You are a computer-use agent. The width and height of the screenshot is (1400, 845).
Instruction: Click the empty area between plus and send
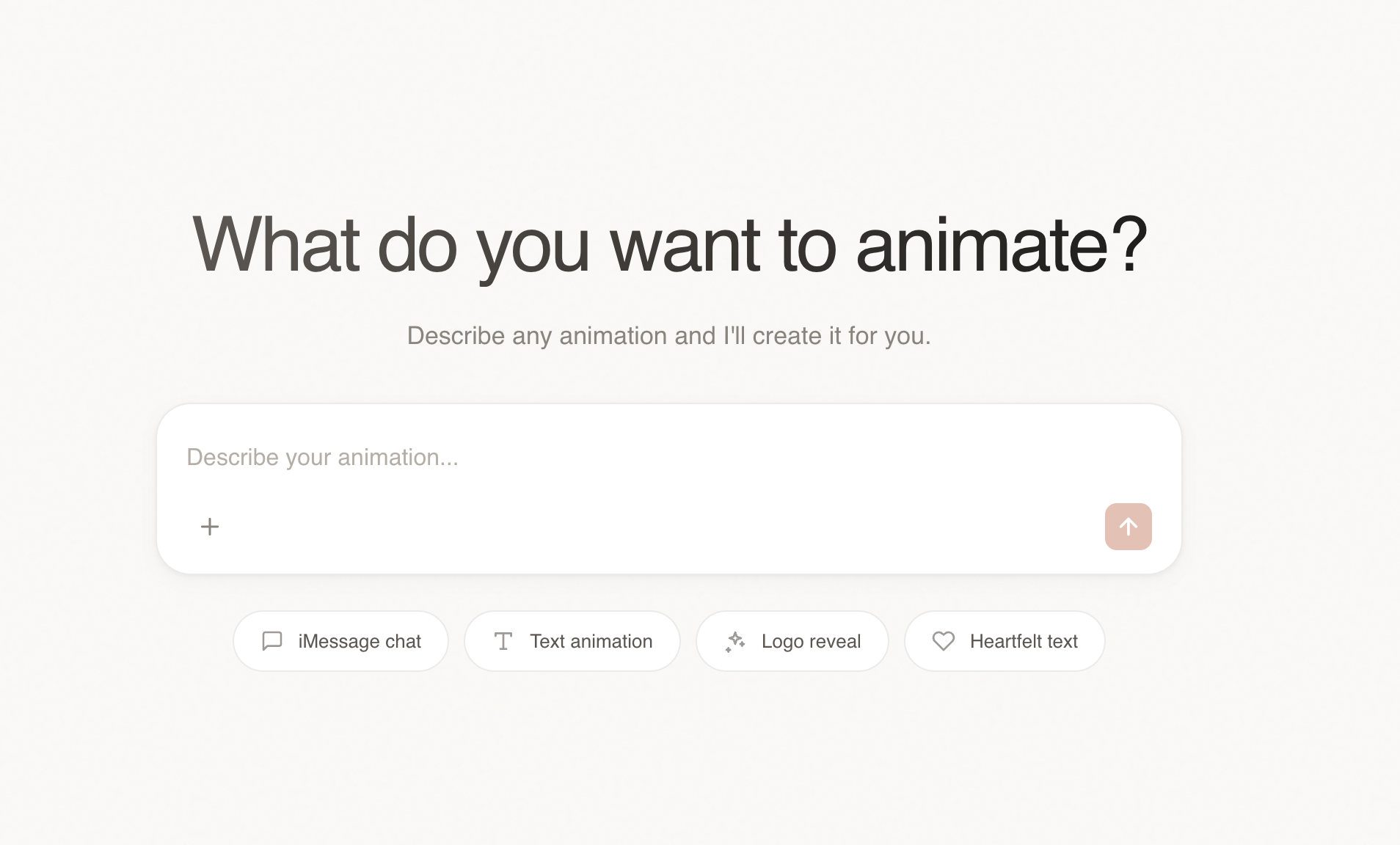click(662, 527)
